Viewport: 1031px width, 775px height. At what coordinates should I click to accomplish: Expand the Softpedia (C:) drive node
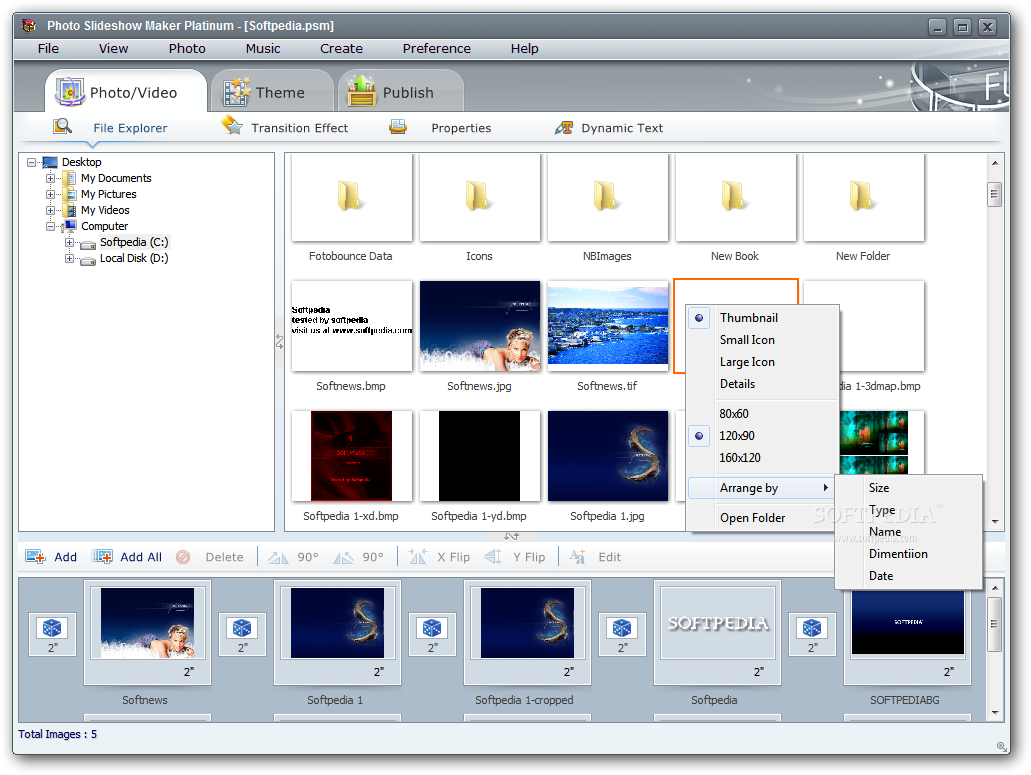(70, 243)
